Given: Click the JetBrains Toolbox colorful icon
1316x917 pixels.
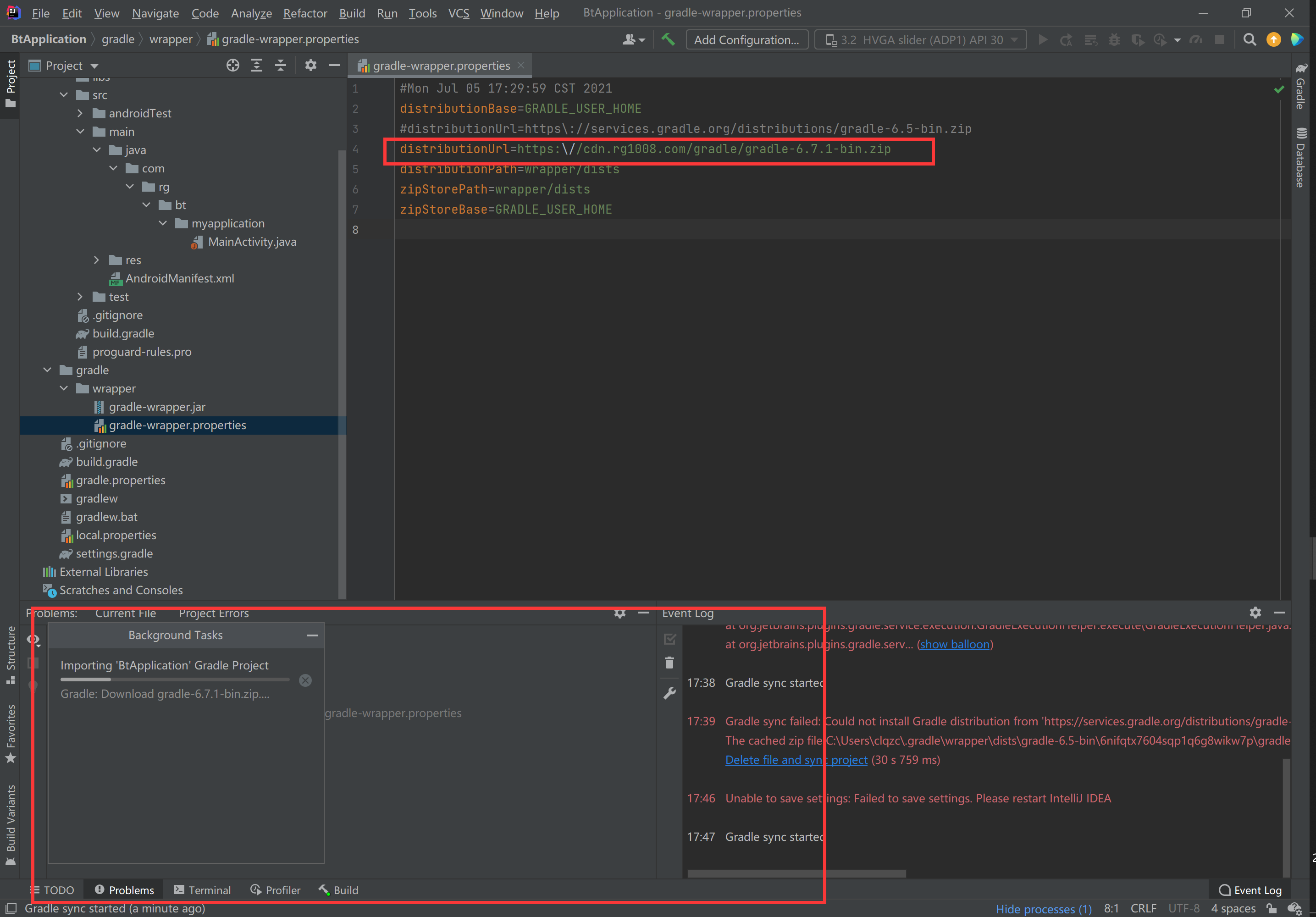Looking at the screenshot, I should (x=1297, y=39).
